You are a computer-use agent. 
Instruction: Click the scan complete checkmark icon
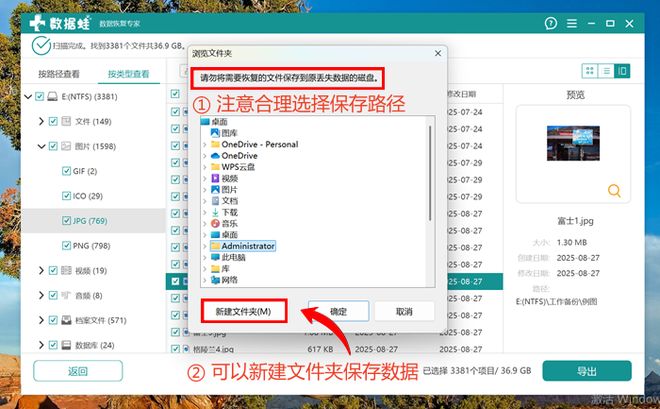pyautogui.click(x=41, y=46)
